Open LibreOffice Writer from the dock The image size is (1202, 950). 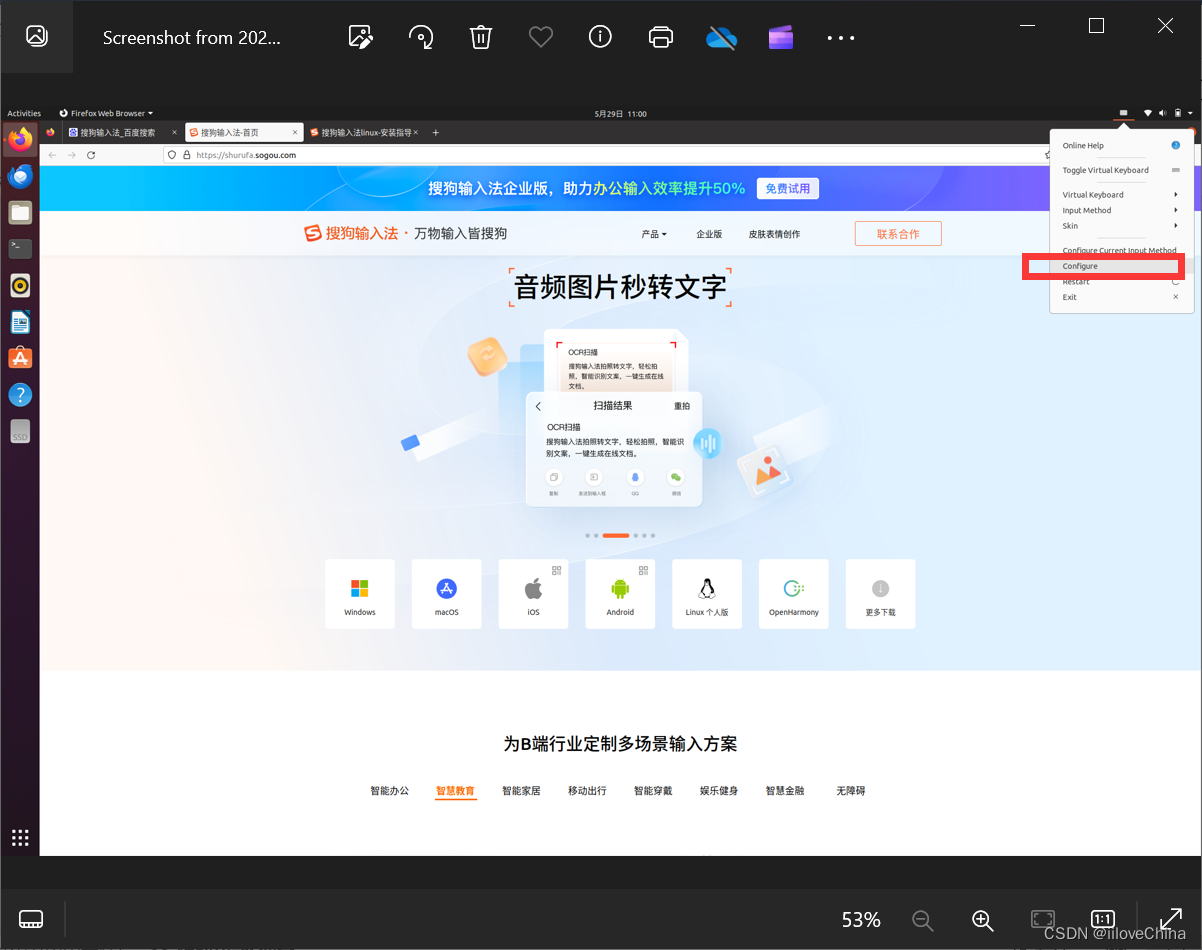[x=20, y=322]
